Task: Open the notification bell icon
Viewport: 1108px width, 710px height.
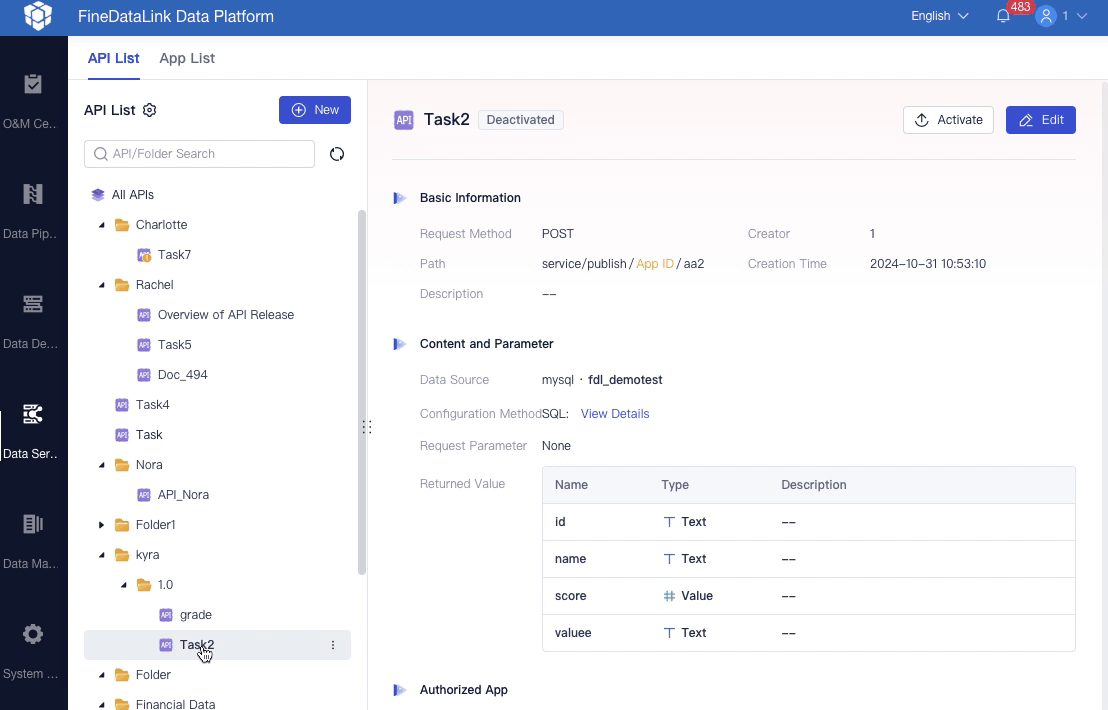Action: [x=1003, y=16]
